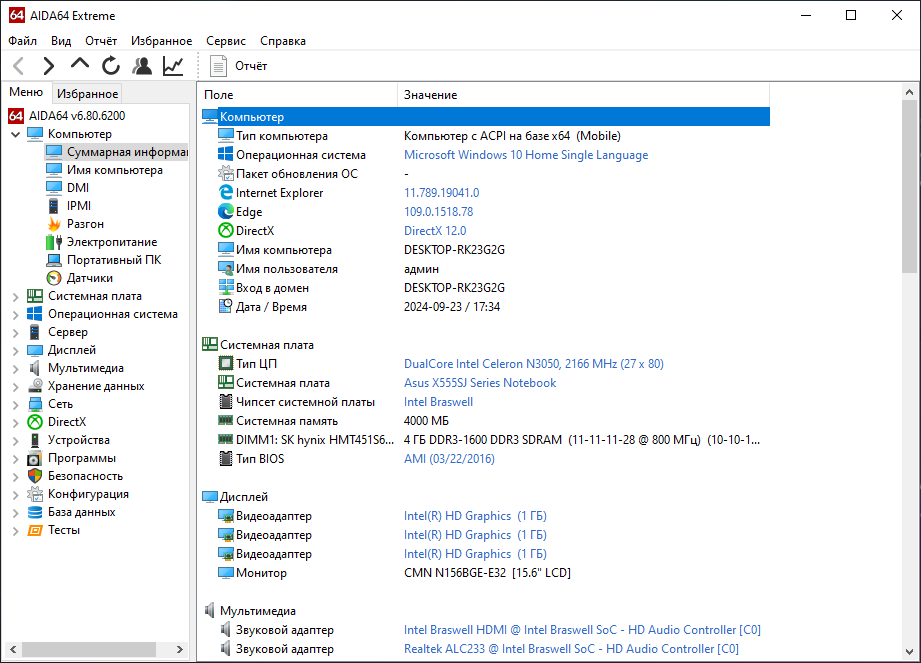Go back with the left arrow toolbar icon
The height and width of the screenshot is (663, 921).
click(x=18, y=66)
